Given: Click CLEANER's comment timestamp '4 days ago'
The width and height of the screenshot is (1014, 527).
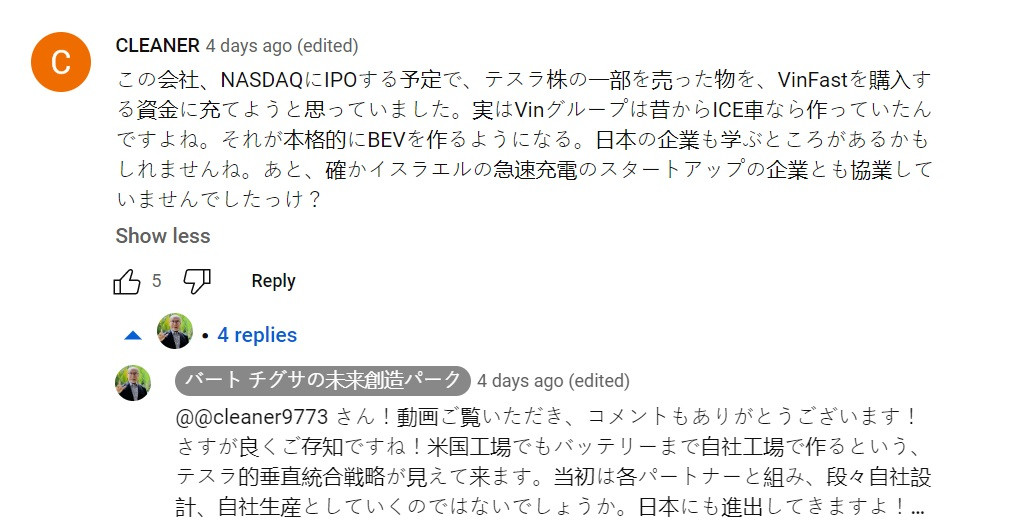Looking at the screenshot, I should click(x=249, y=46).
